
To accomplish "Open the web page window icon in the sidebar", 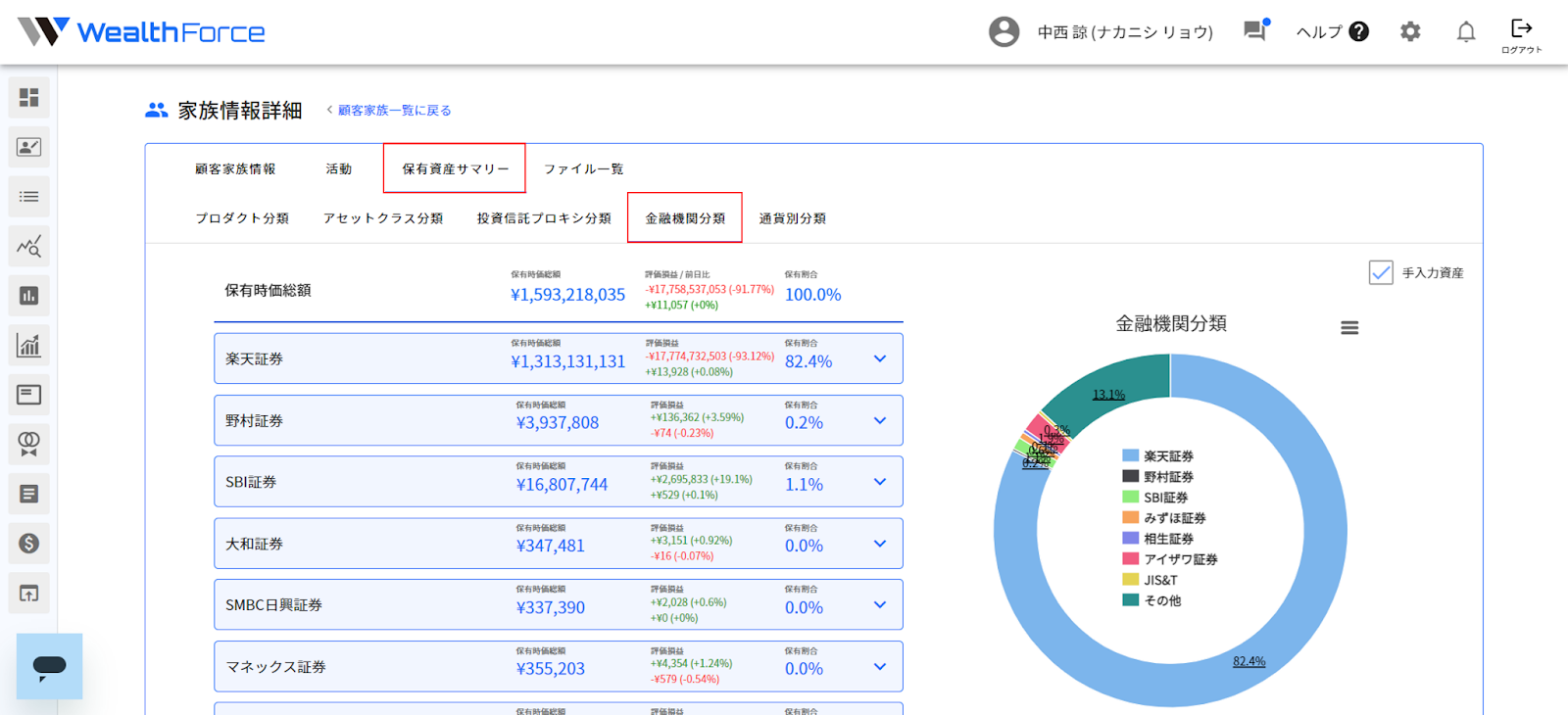I will click(29, 395).
